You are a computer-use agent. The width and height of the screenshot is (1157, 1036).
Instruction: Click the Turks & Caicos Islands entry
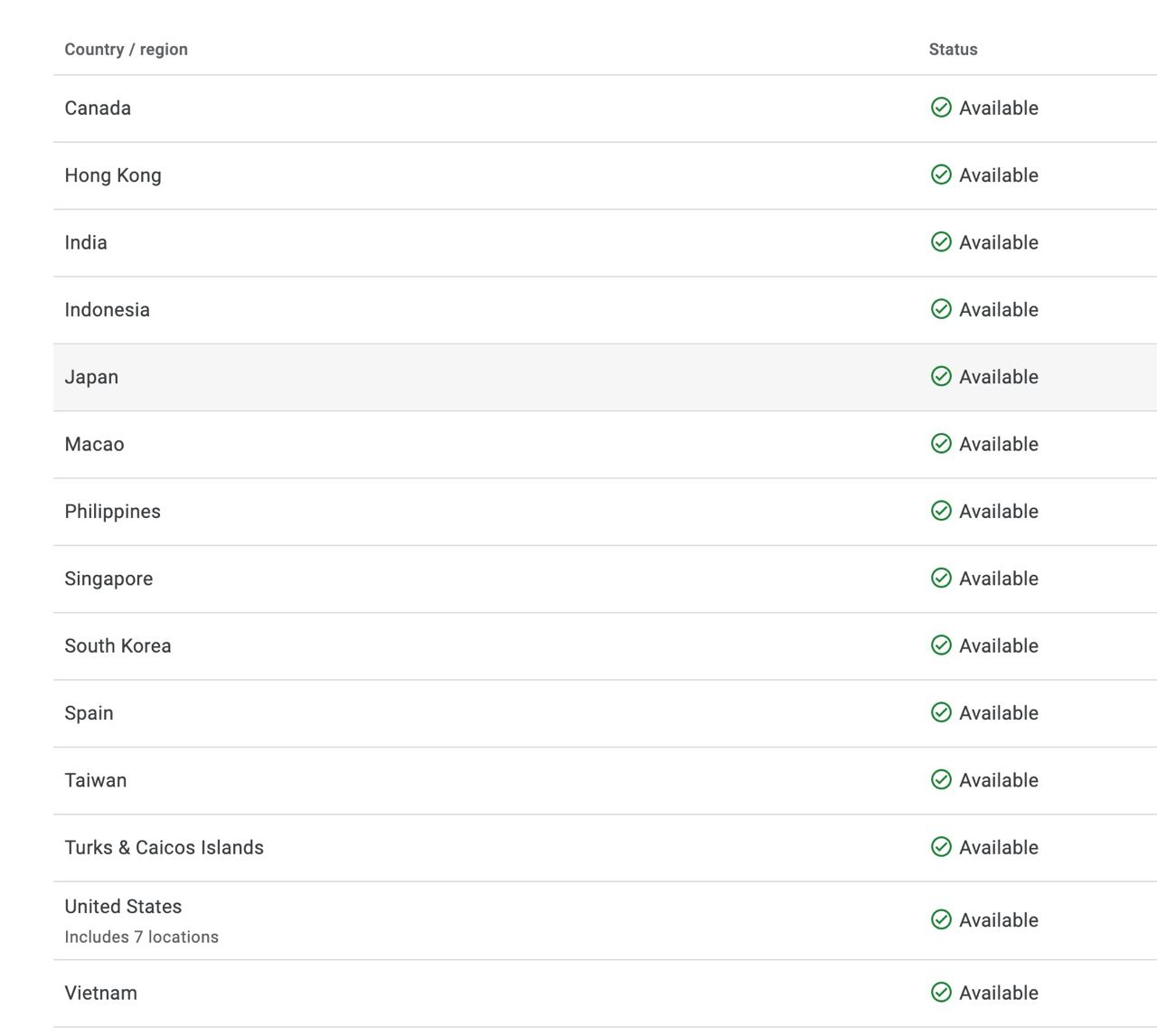tap(164, 848)
